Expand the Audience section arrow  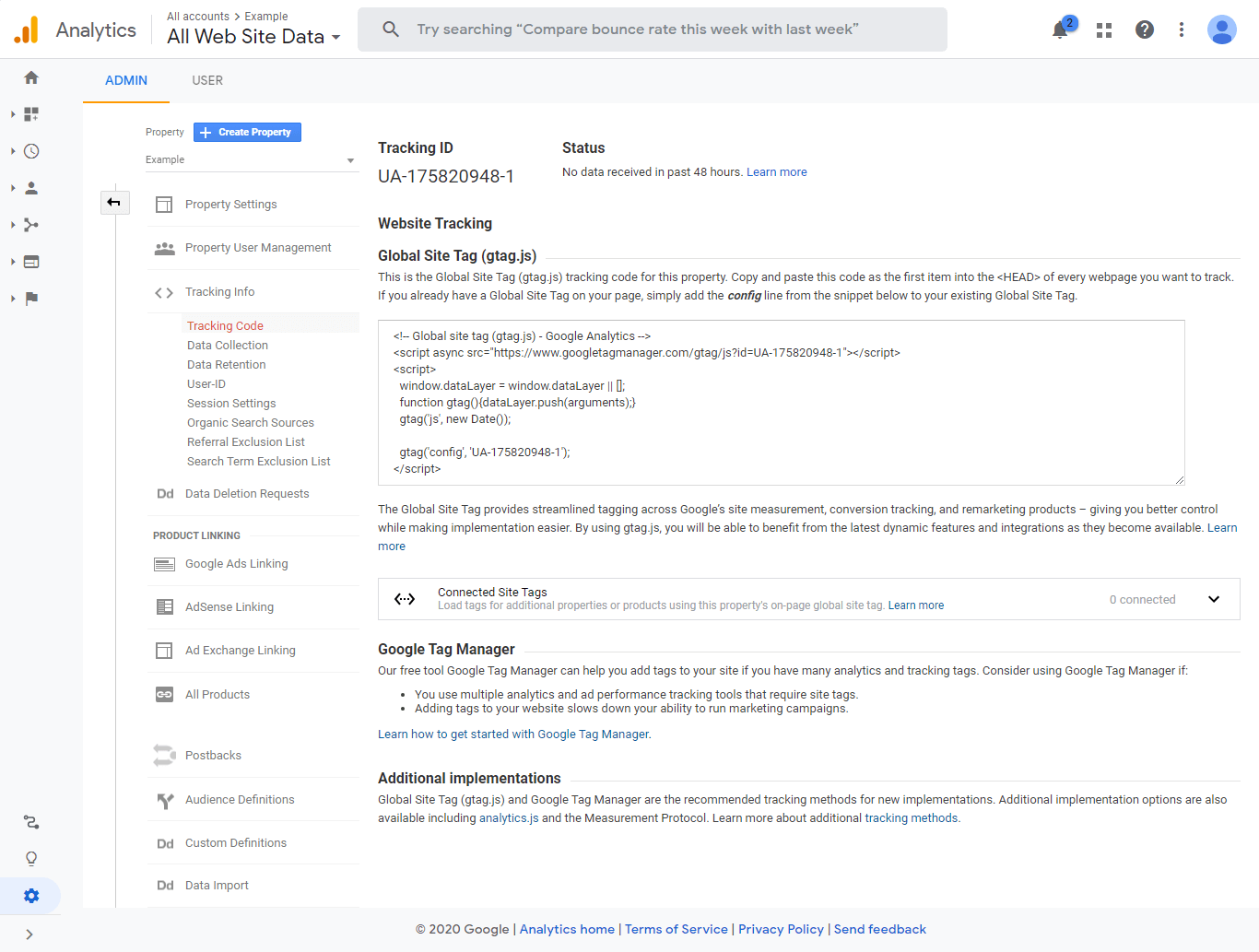(13, 188)
